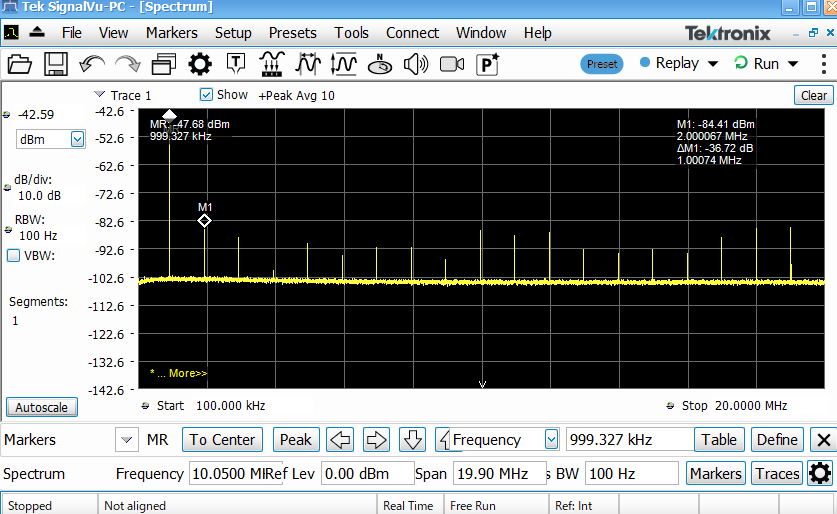The width and height of the screenshot is (837, 514).
Task: Click the Span input field
Action: coord(491,474)
